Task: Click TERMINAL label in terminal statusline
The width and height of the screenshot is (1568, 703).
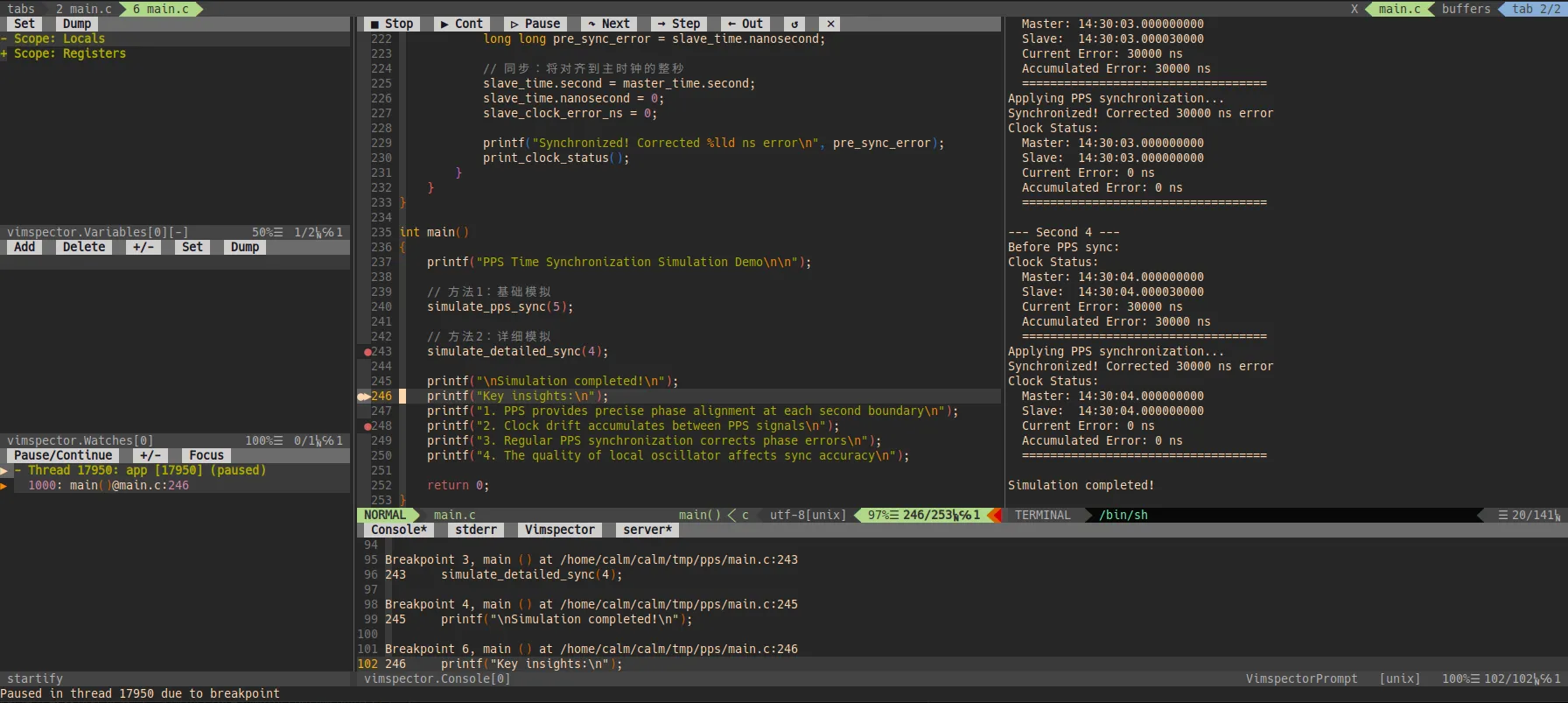Action: (x=1043, y=515)
